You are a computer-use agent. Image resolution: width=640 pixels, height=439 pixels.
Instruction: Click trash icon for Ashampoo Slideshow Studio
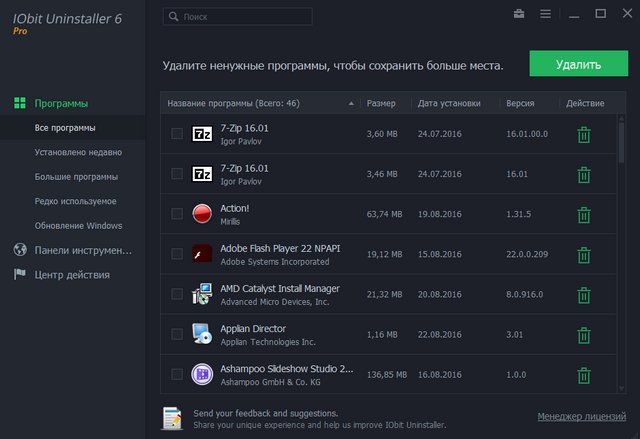pos(583,375)
